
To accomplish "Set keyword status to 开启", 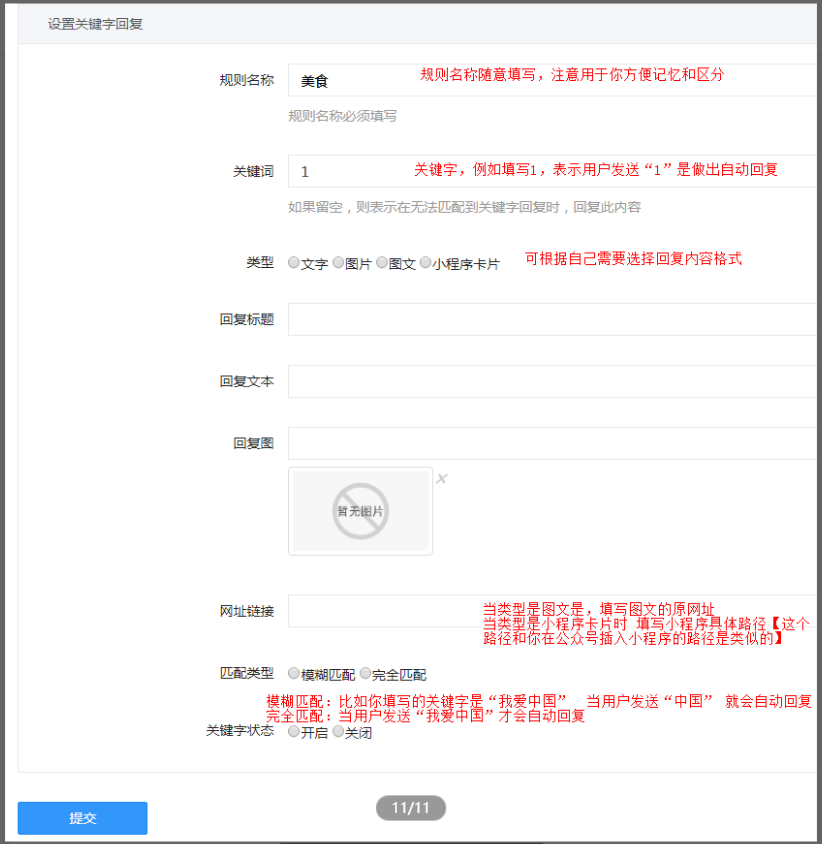I will click(x=293, y=731).
